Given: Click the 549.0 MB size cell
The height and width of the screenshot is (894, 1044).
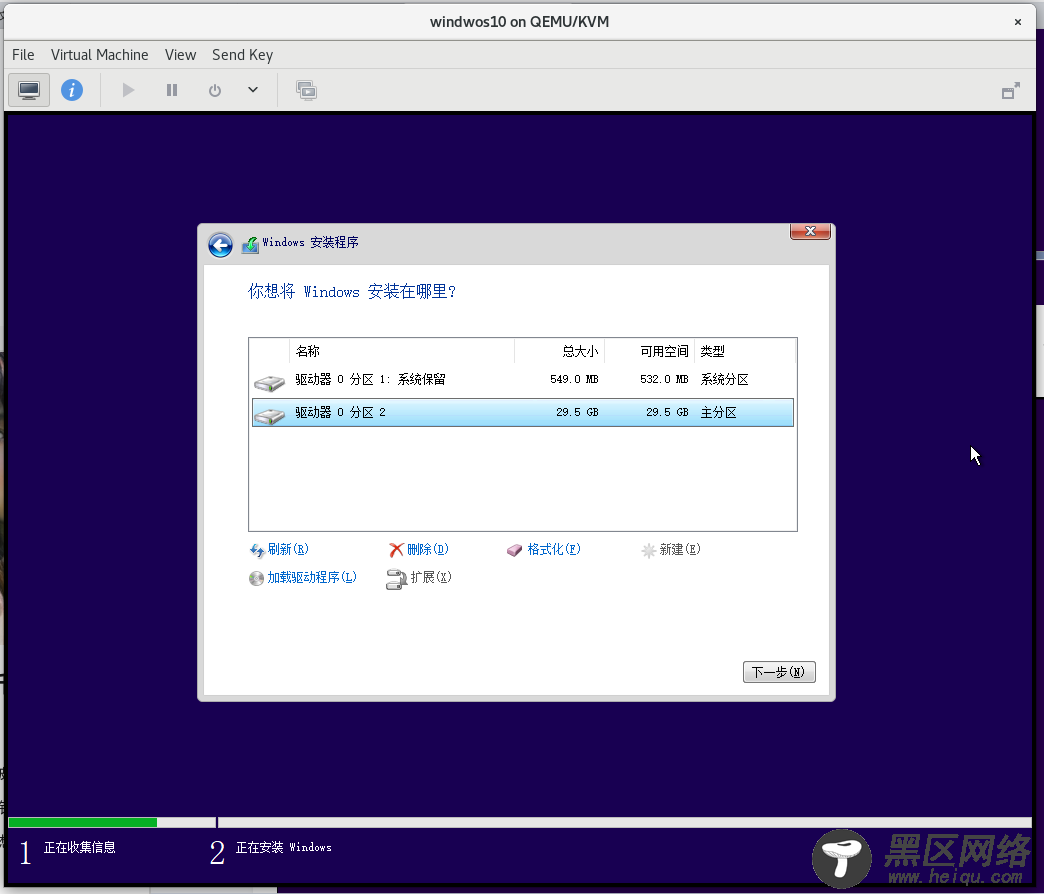Looking at the screenshot, I should [x=574, y=379].
